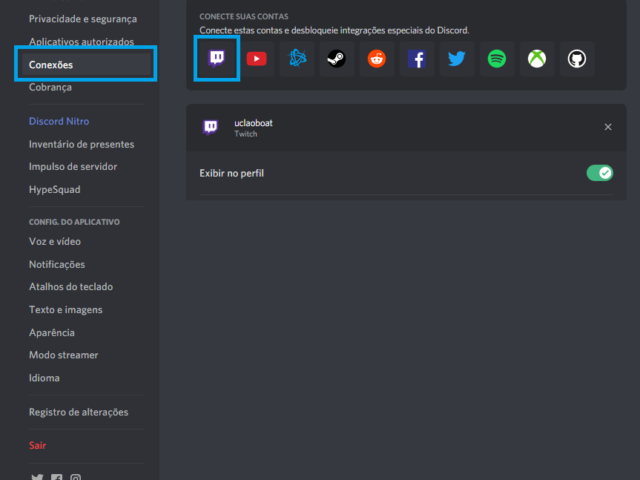Connect a Twitter account
Viewport: 640px width, 480px height.
(x=457, y=58)
